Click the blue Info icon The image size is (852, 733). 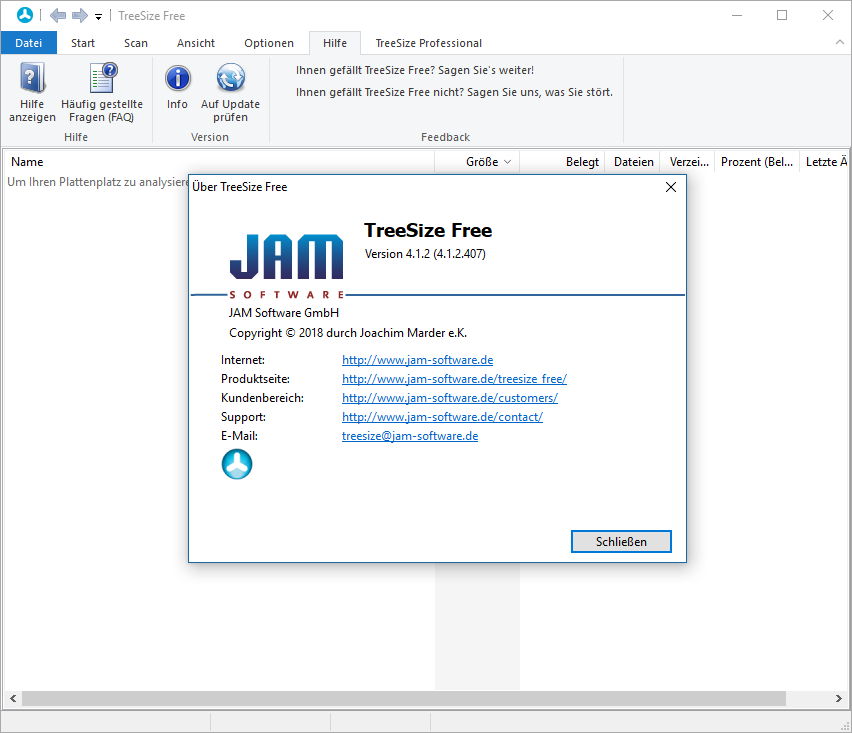(x=178, y=78)
